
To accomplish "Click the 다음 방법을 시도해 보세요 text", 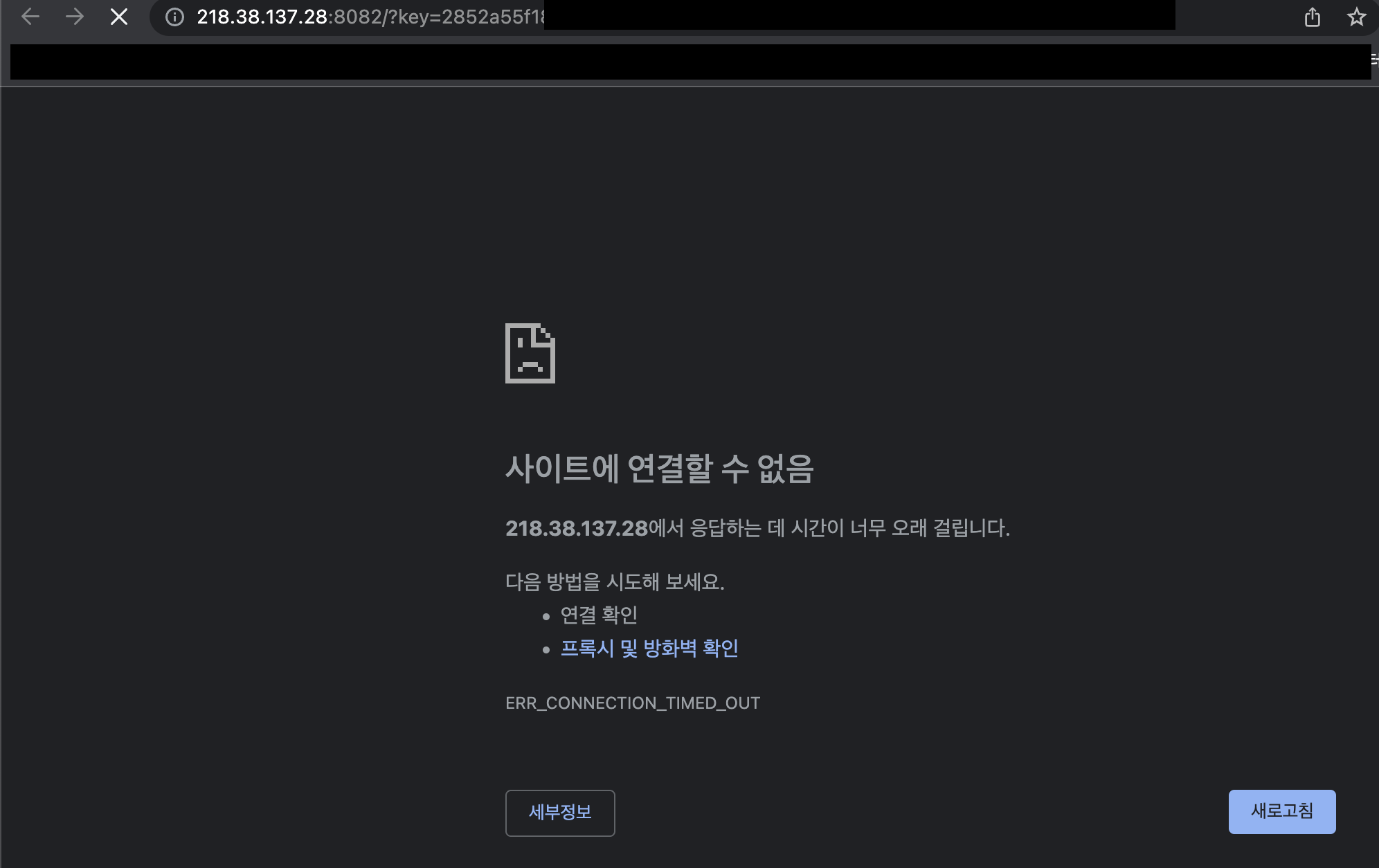I will [614, 581].
